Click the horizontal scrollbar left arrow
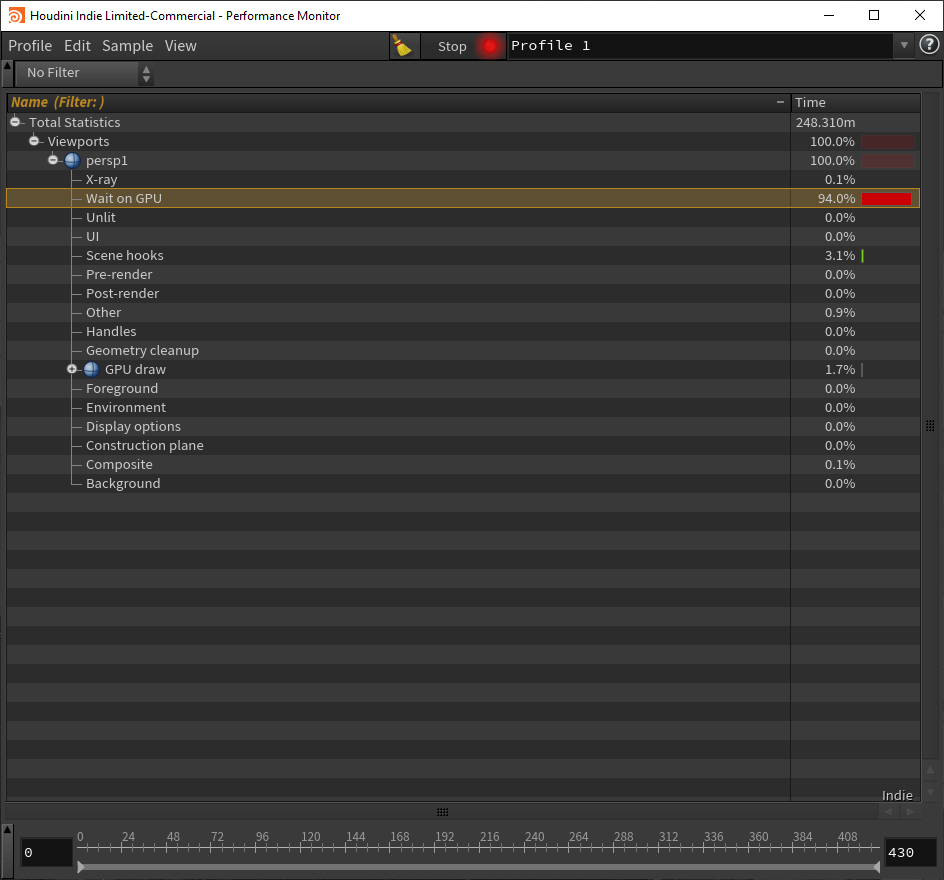This screenshot has height=880, width=944. coord(889,811)
